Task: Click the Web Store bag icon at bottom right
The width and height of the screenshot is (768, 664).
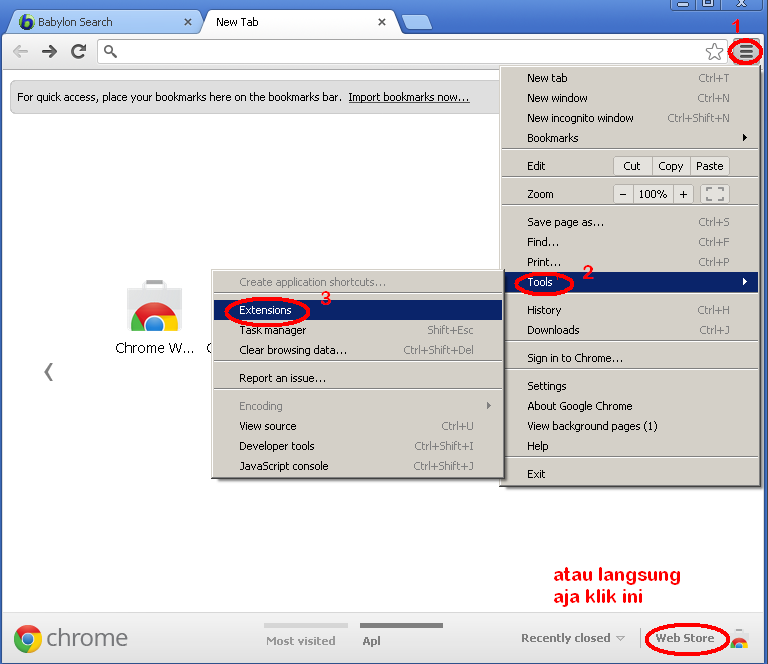Action: tap(739, 639)
